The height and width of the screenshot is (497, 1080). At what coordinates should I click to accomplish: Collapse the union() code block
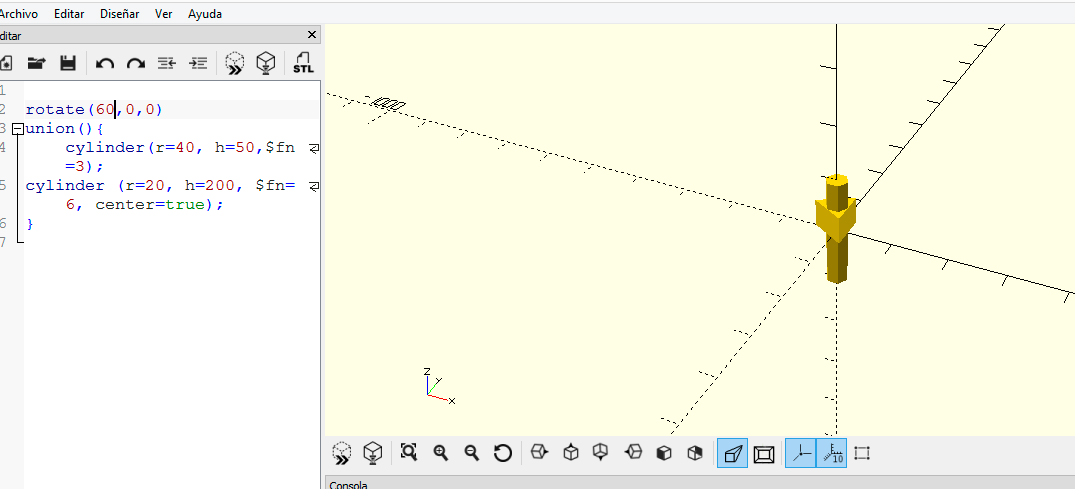(x=16, y=129)
